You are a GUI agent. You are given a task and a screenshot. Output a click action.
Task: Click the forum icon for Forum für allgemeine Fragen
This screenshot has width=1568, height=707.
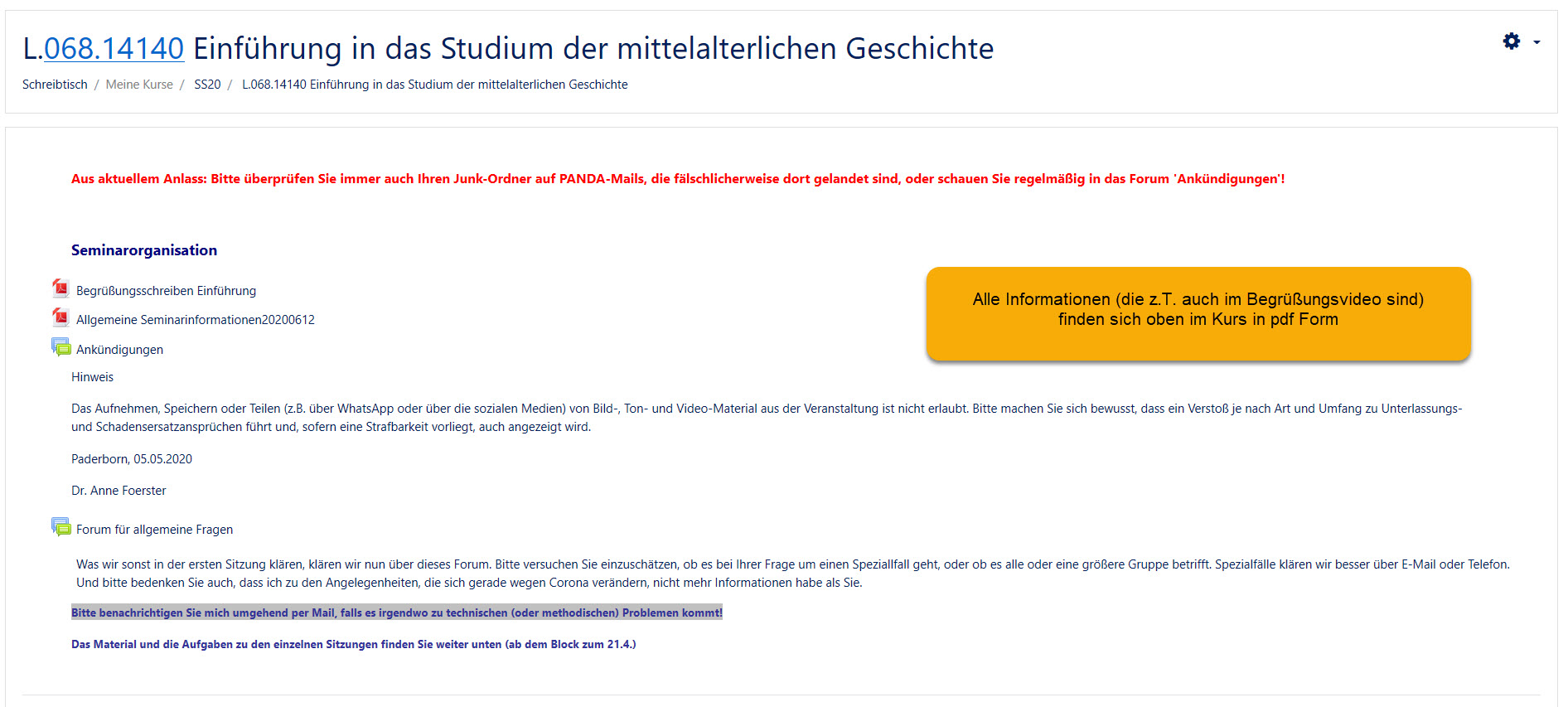point(60,527)
